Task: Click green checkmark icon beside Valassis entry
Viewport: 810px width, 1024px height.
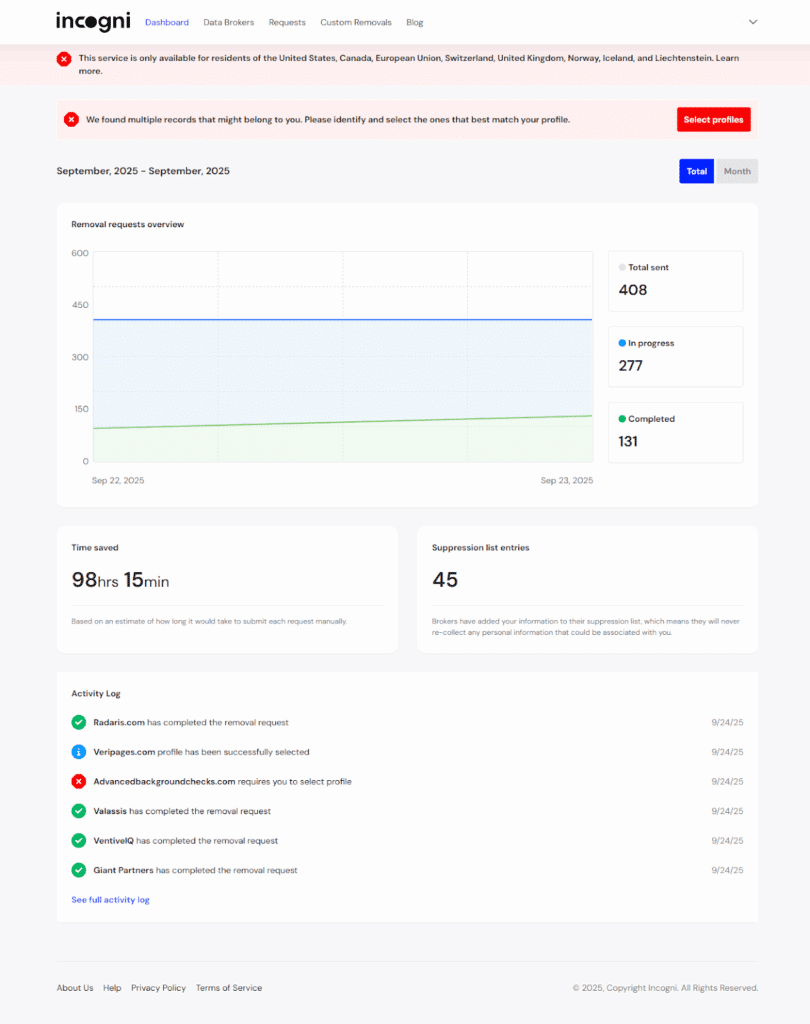Action: 79,811
